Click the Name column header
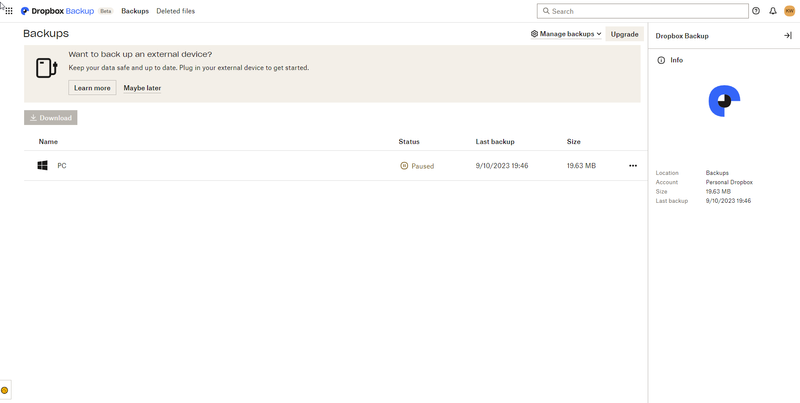800x403 pixels. tap(48, 142)
